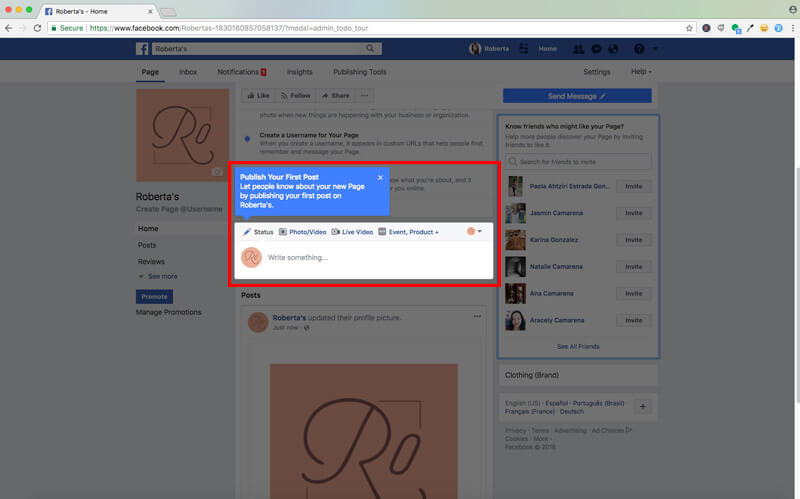800x499 pixels.
Task: Click the Share button
Action: pyautogui.click(x=335, y=95)
